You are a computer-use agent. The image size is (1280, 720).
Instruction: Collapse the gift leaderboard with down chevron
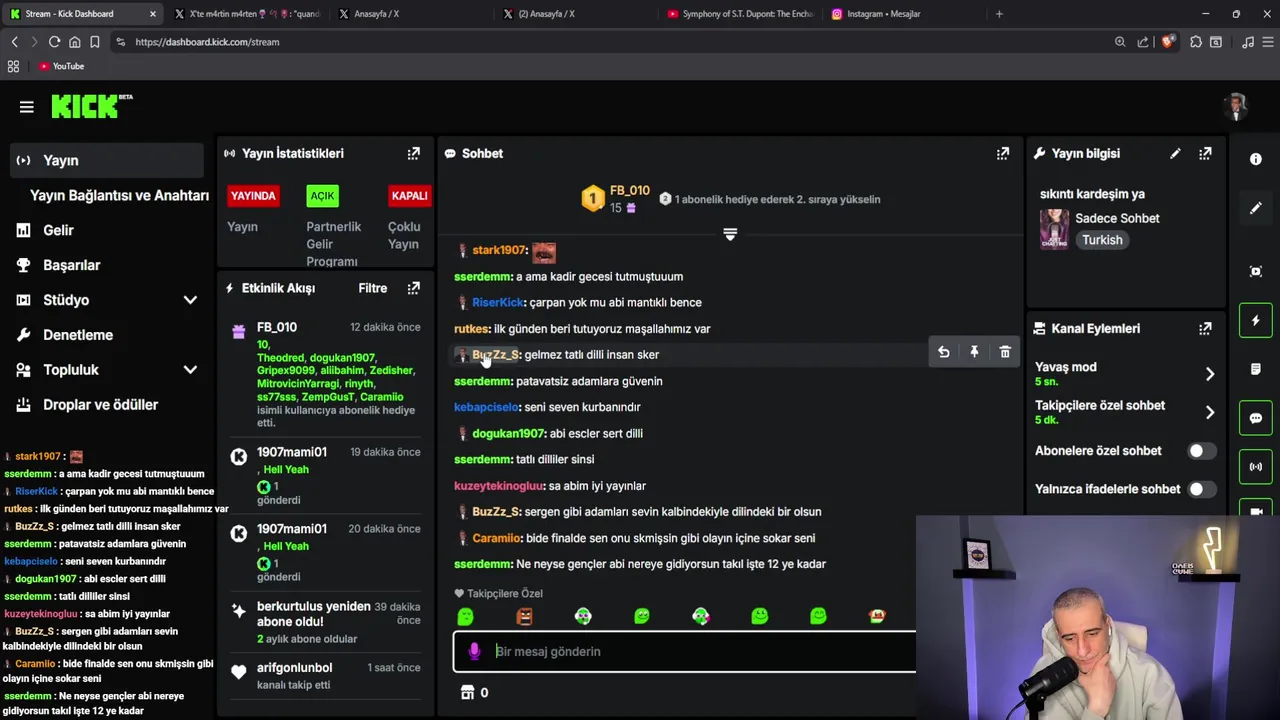[x=730, y=234]
